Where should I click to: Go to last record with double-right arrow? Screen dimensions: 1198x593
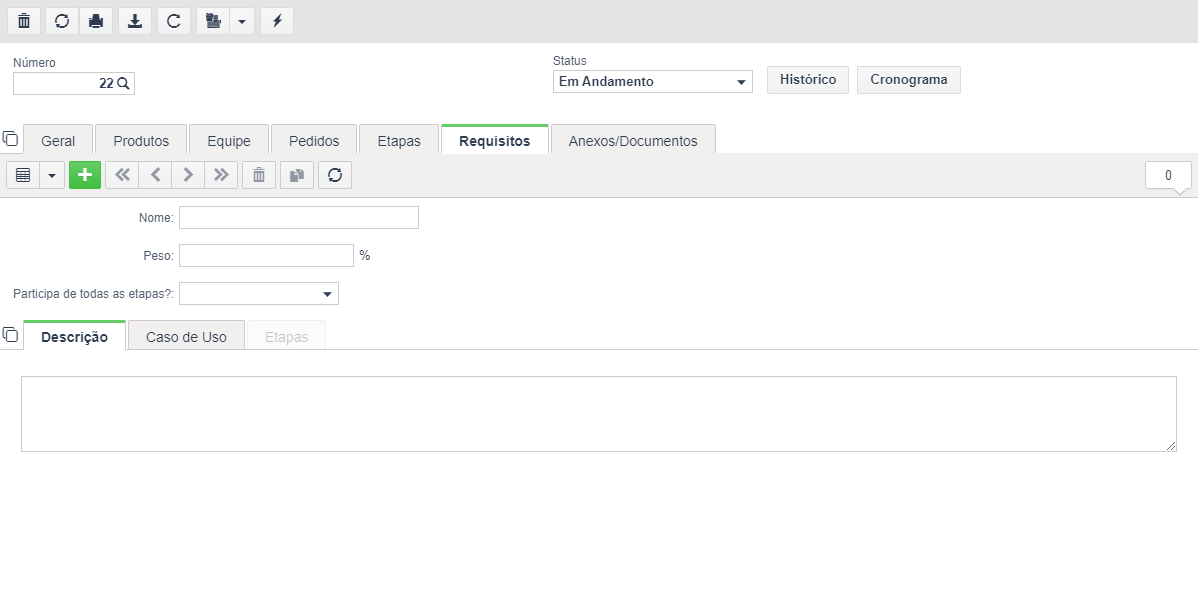[x=221, y=175]
